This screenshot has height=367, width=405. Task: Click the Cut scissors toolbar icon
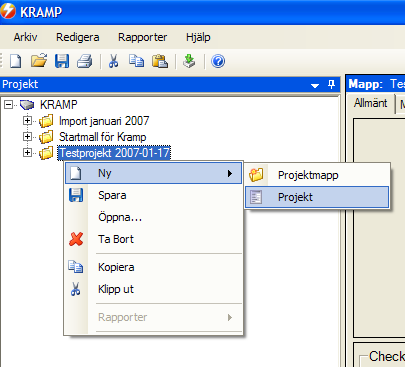(113, 61)
